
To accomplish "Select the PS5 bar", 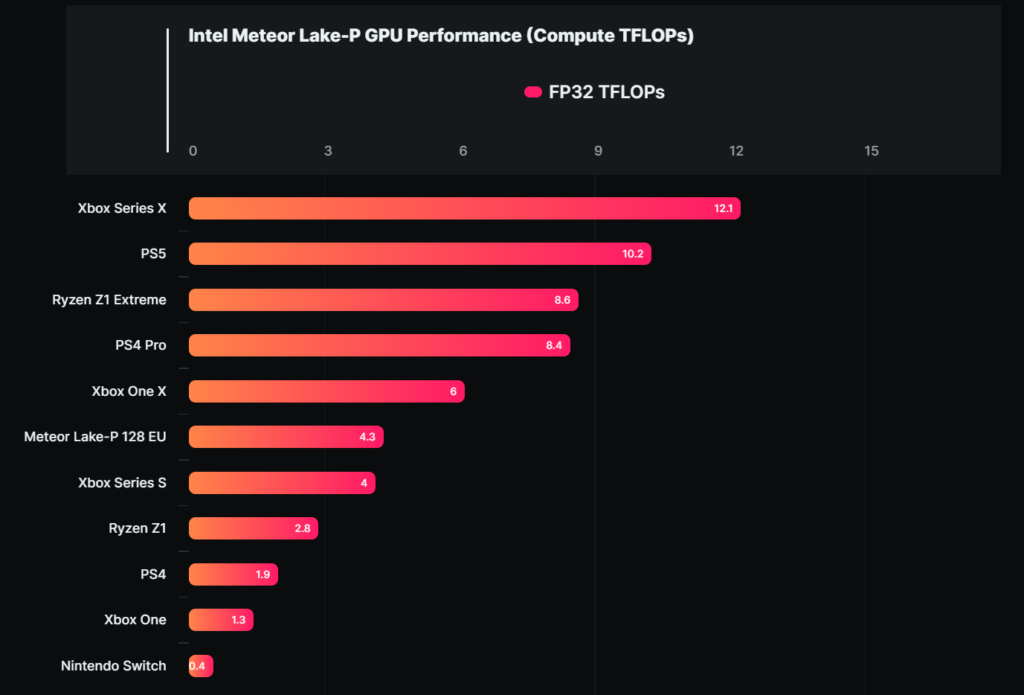I will [x=420, y=253].
